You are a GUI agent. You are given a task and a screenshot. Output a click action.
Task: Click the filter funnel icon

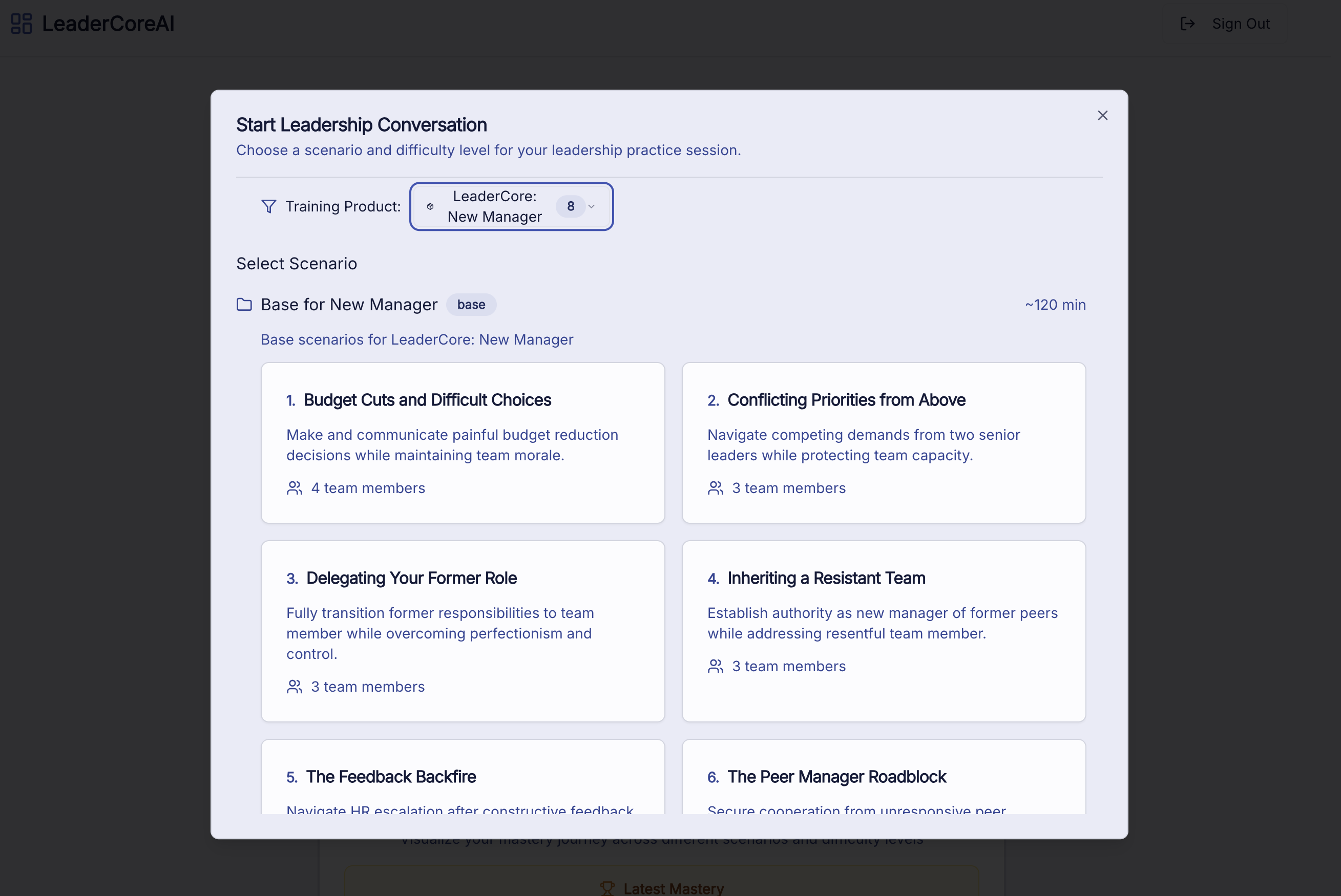[268, 206]
